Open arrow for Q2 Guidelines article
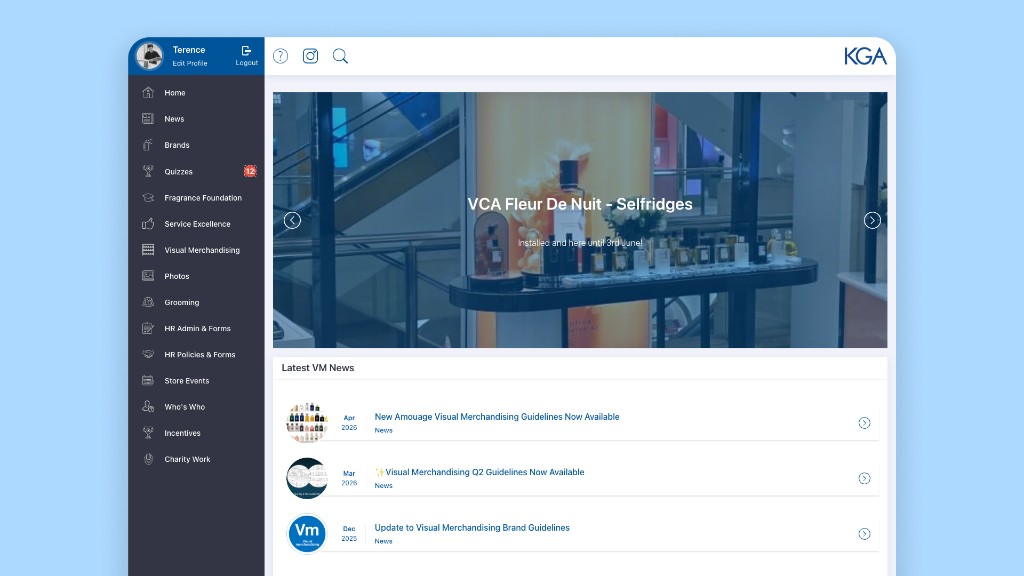This screenshot has width=1024, height=576. point(864,479)
